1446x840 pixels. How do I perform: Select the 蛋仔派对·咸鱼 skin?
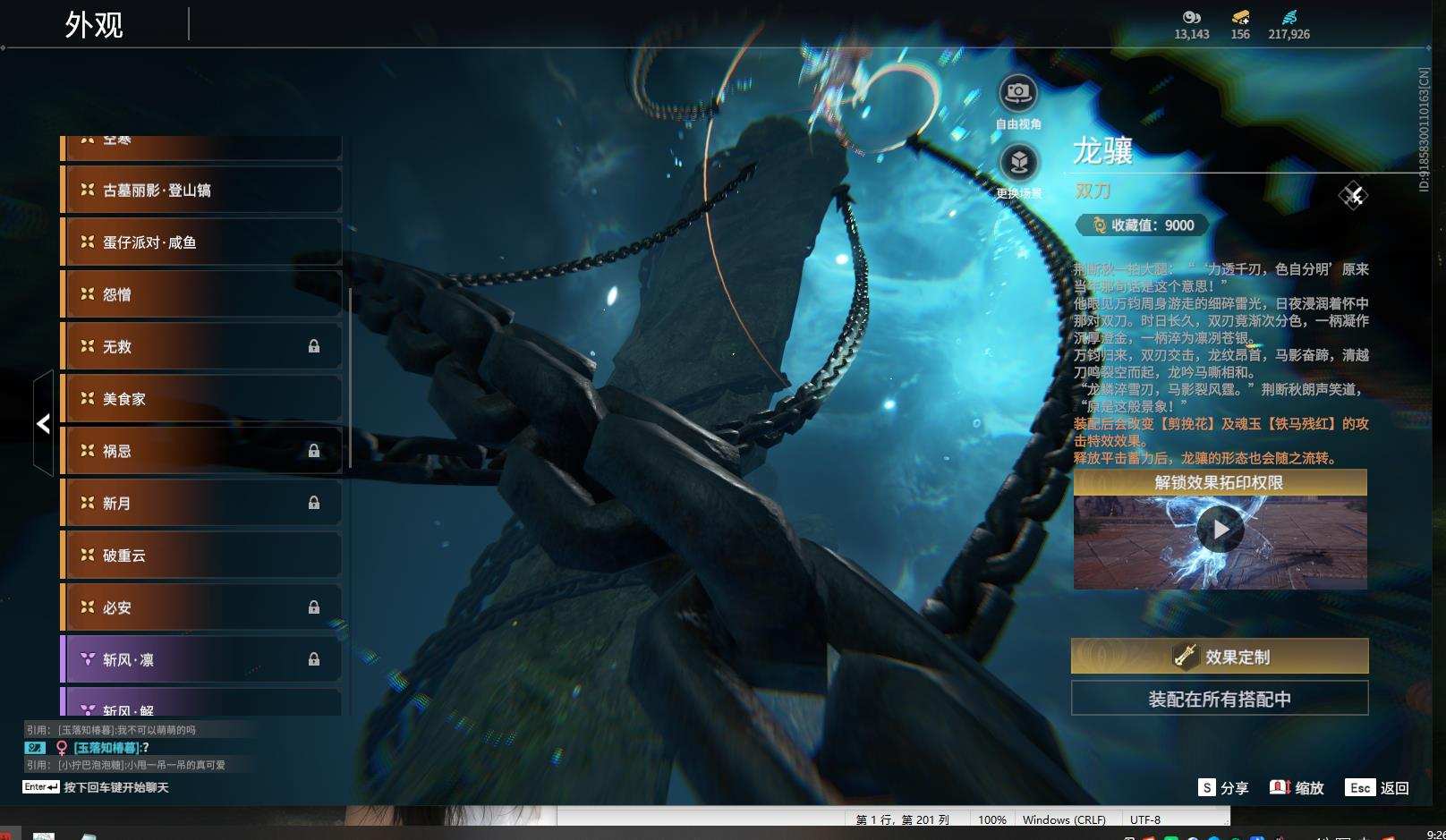[201, 242]
